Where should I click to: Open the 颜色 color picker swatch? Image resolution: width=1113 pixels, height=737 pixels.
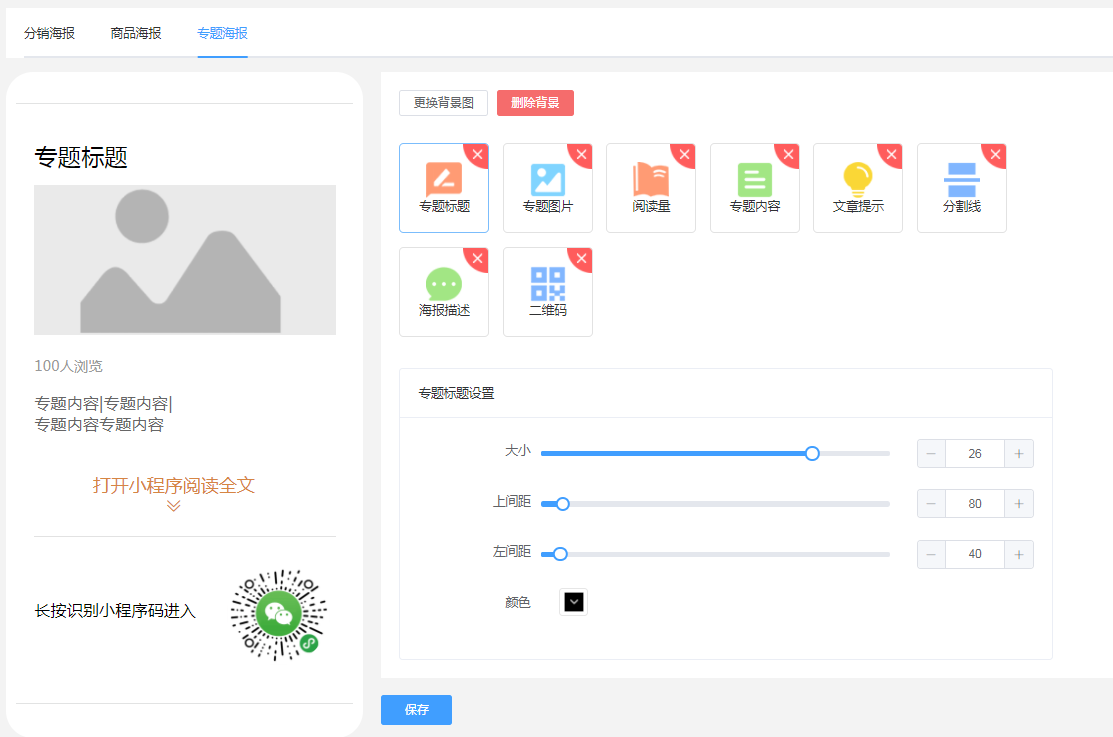(574, 602)
